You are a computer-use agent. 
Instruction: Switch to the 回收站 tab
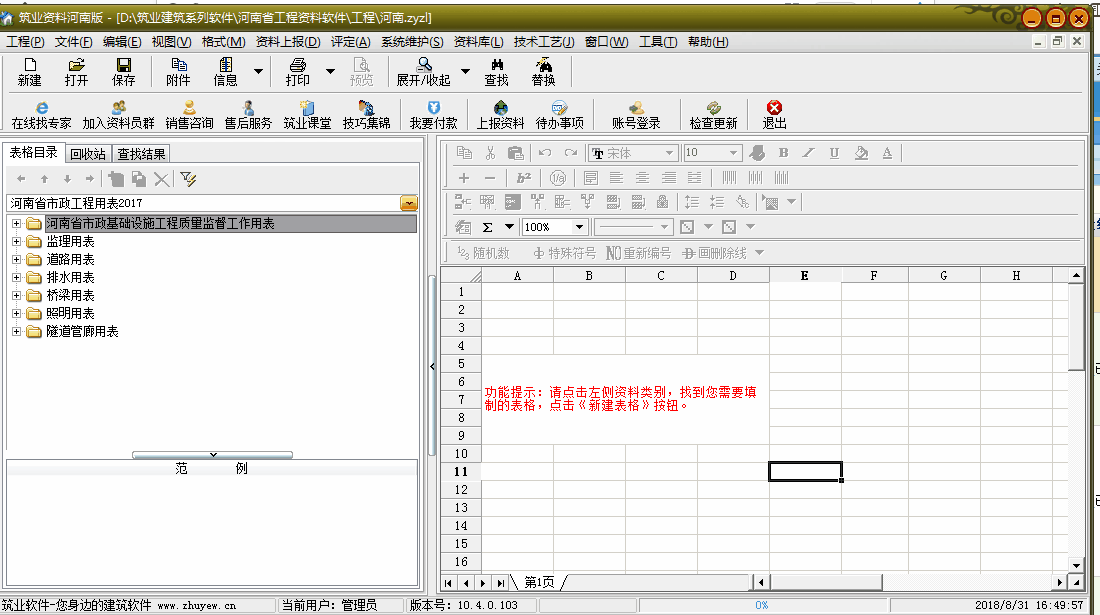coord(87,154)
